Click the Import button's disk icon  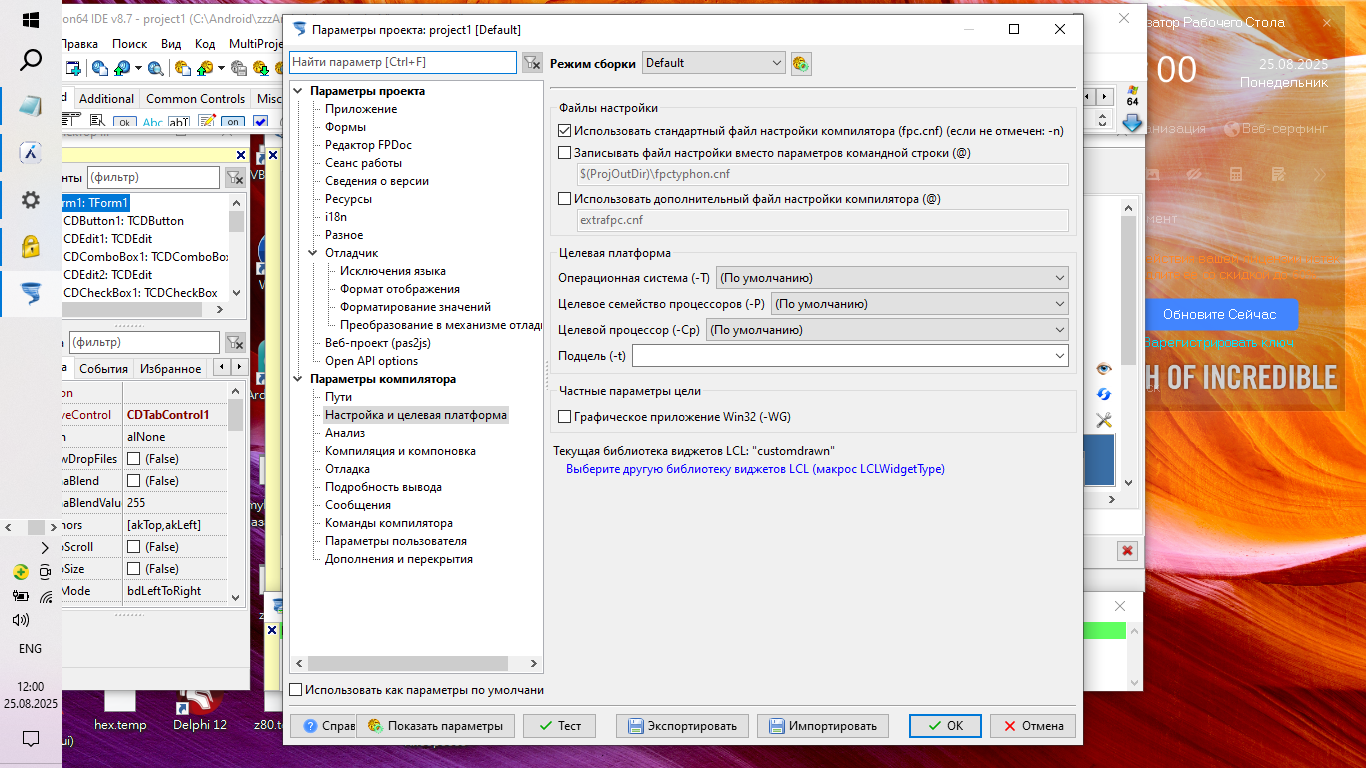[x=775, y=726]
